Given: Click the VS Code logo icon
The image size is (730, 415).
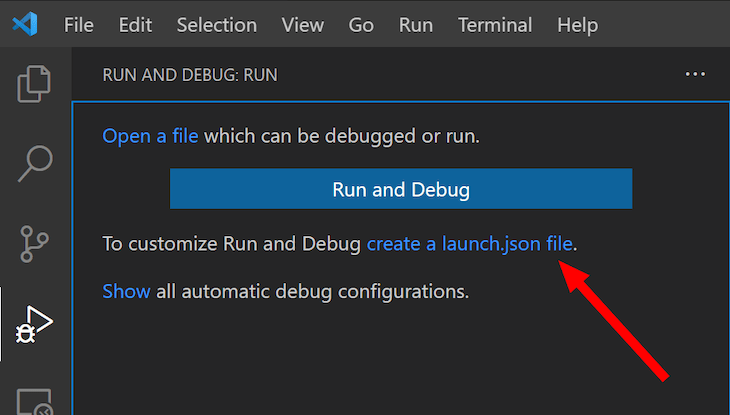Looking at the screenshot, I should 25,24.
